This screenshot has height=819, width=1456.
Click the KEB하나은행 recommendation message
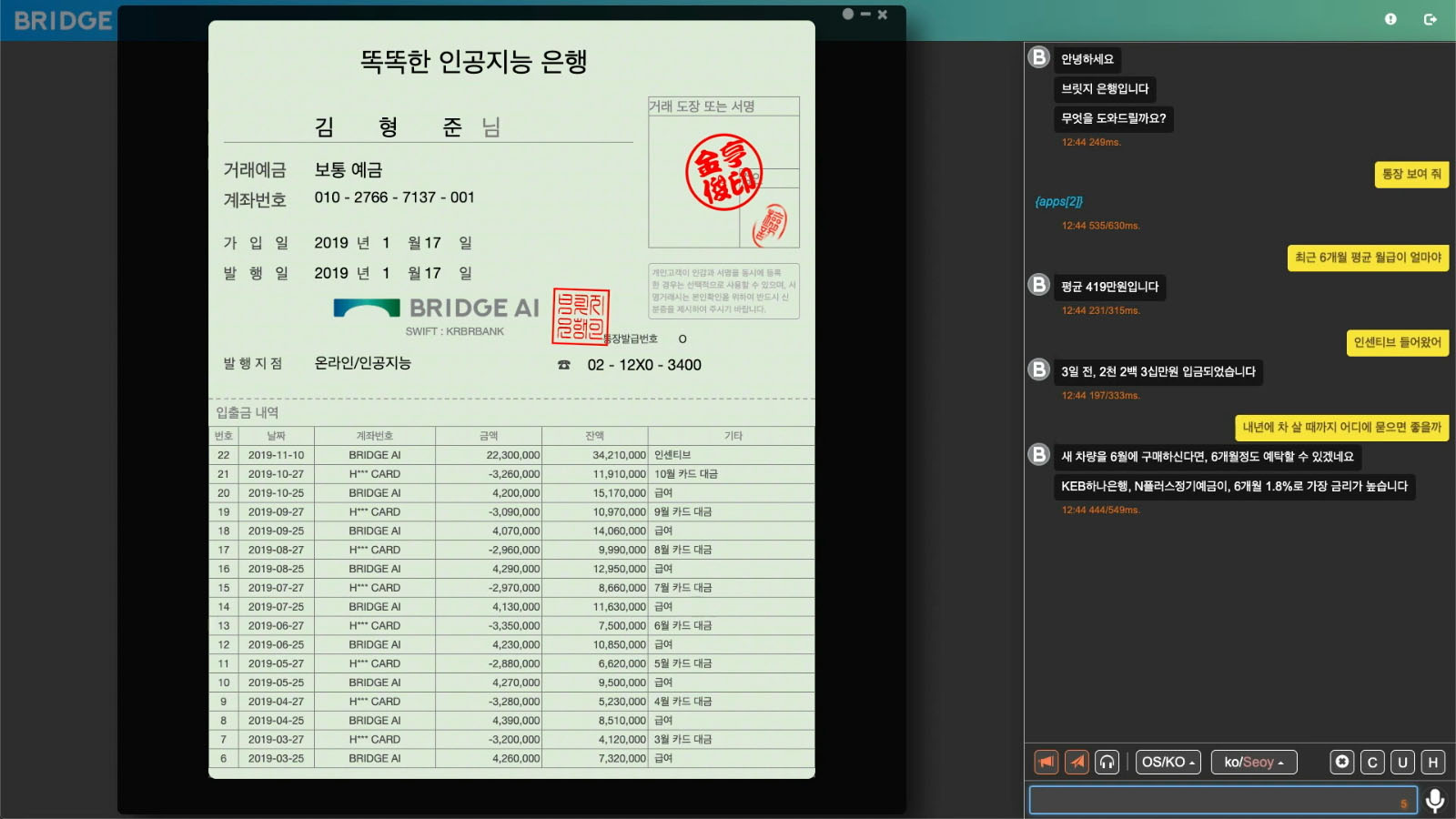[x=1234, y=486]
